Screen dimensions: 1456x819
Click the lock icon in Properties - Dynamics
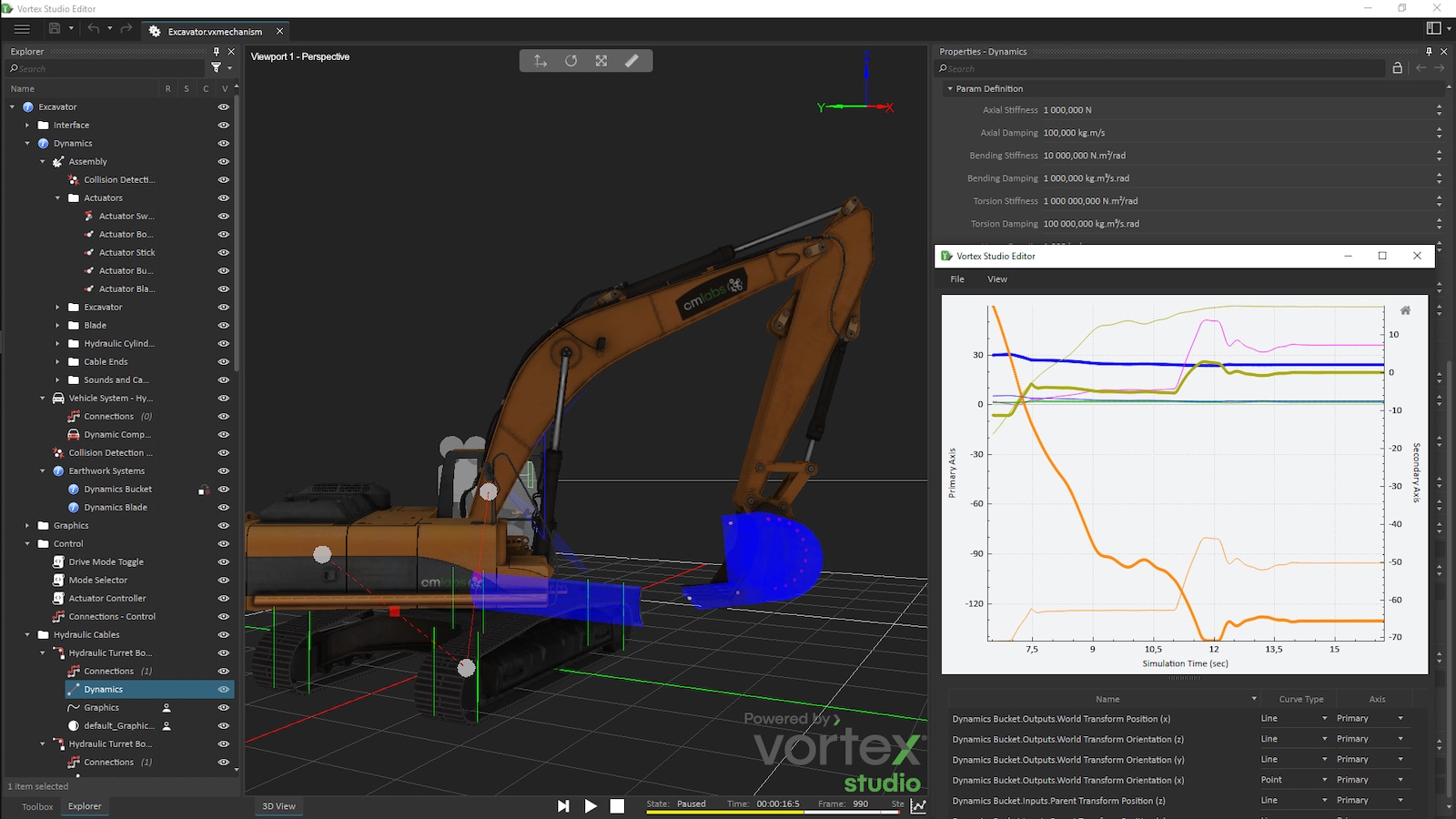[x=1397, y=68]
